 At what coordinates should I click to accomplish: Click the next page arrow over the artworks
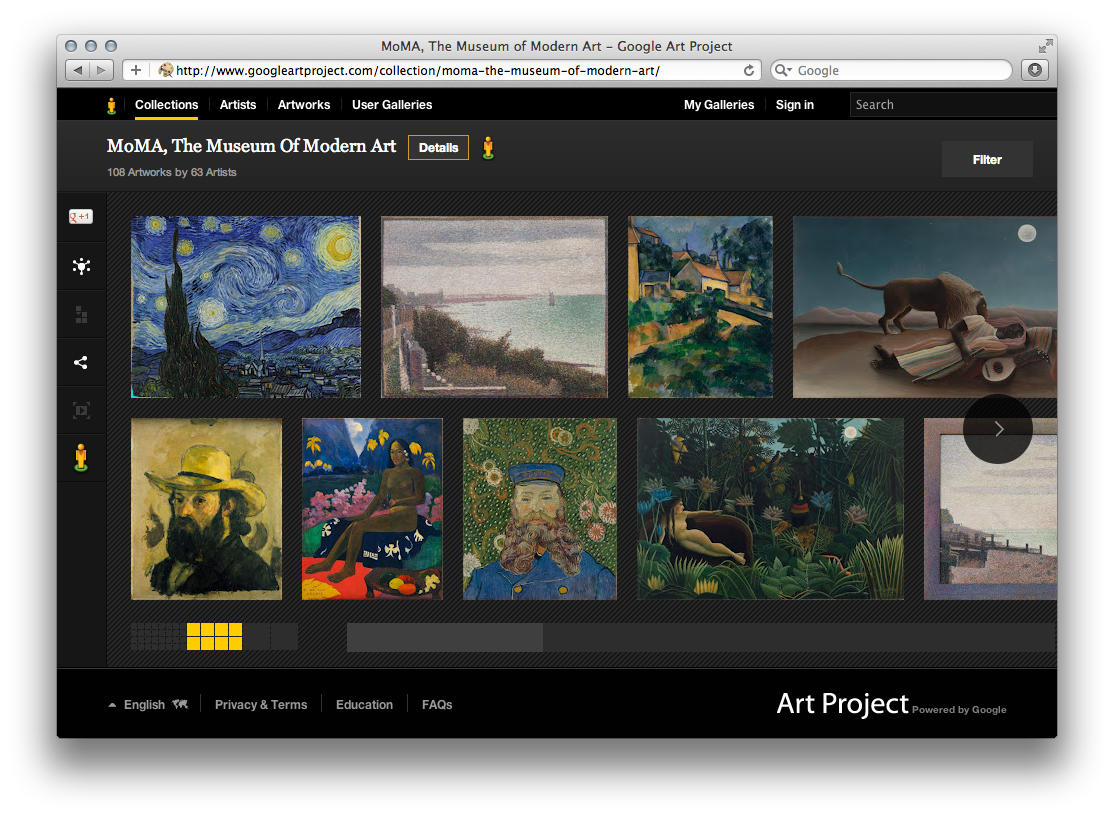[997, 429]
